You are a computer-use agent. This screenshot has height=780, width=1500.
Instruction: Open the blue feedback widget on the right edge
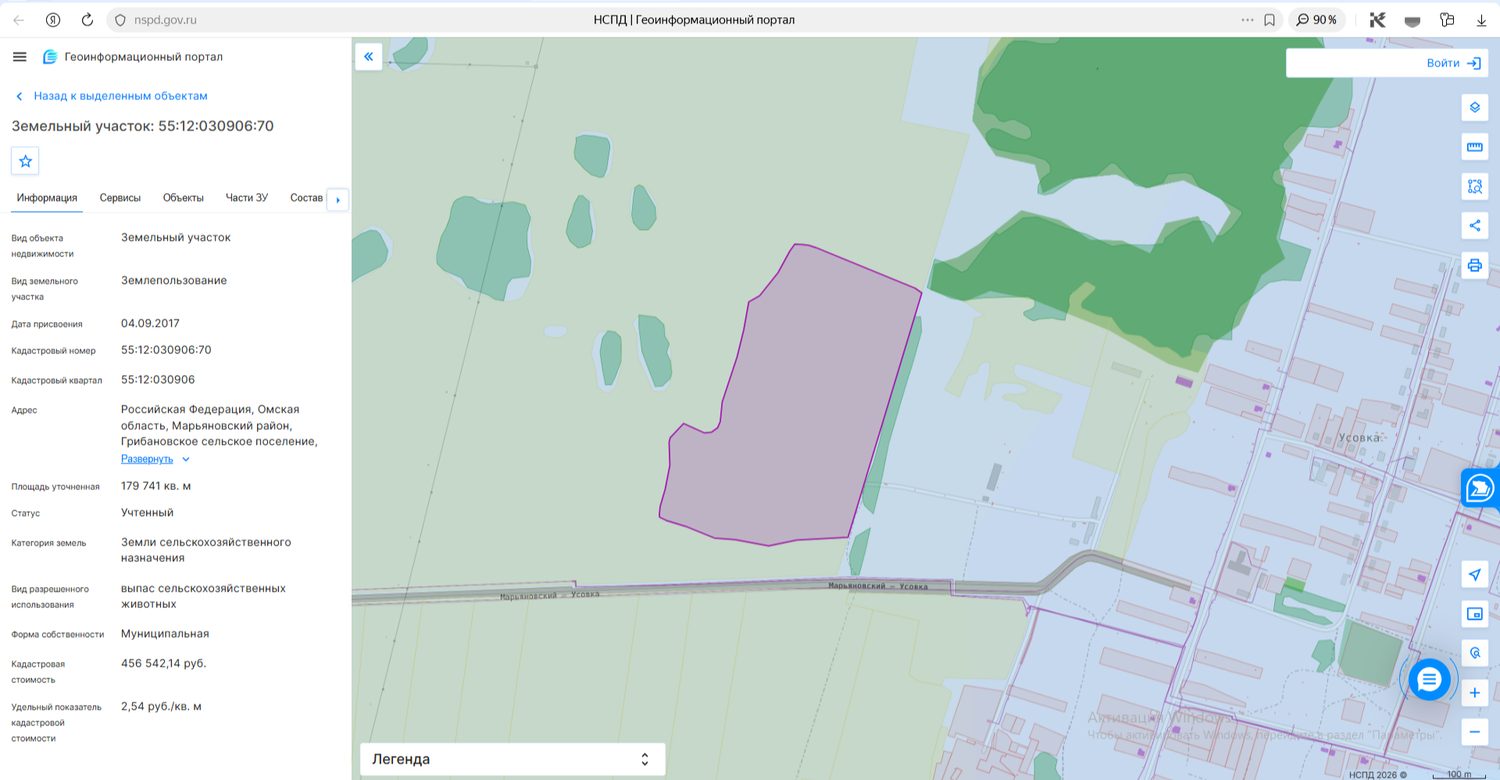click(1480, 489)
